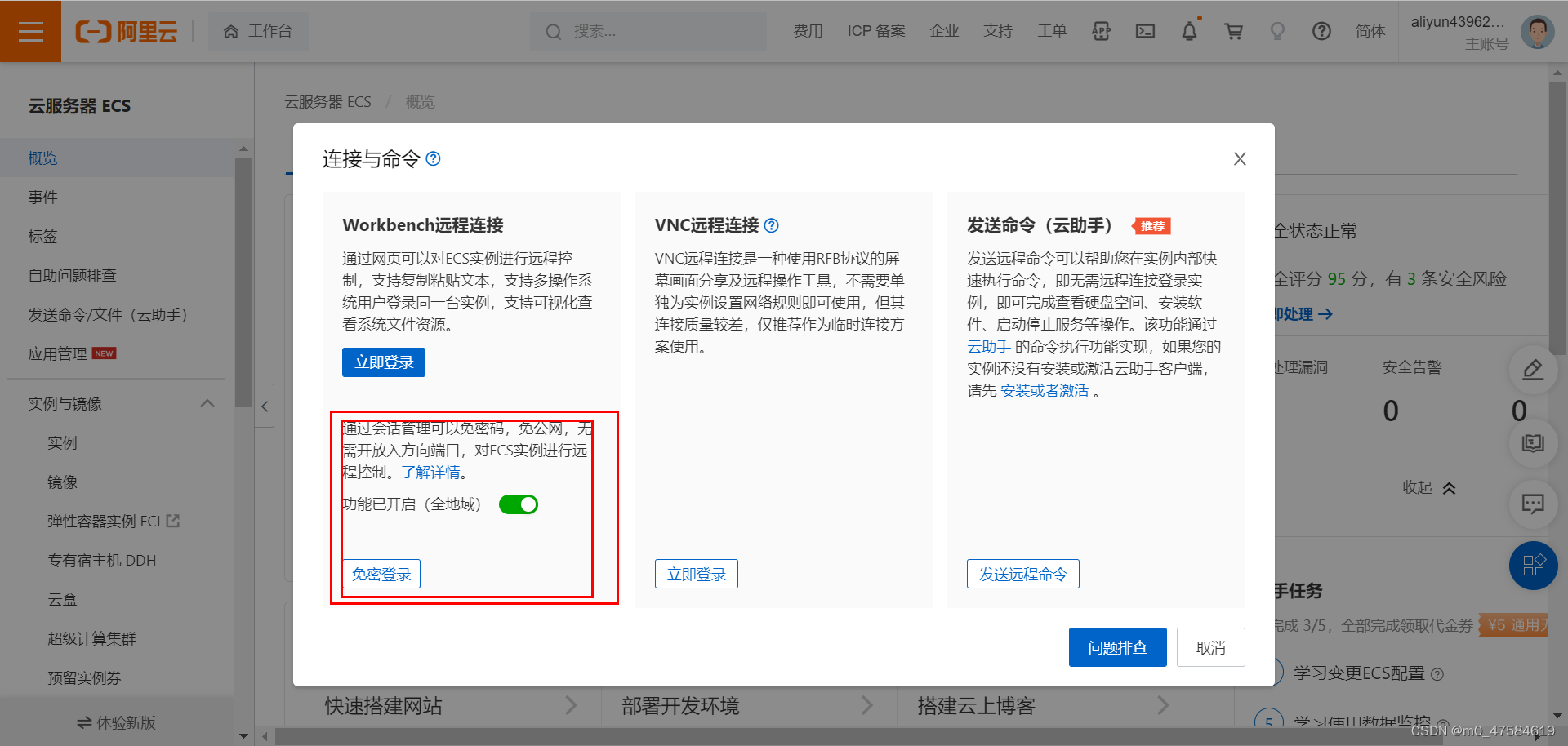
Task: Click 取消 button
Action: coord(1211,647)
